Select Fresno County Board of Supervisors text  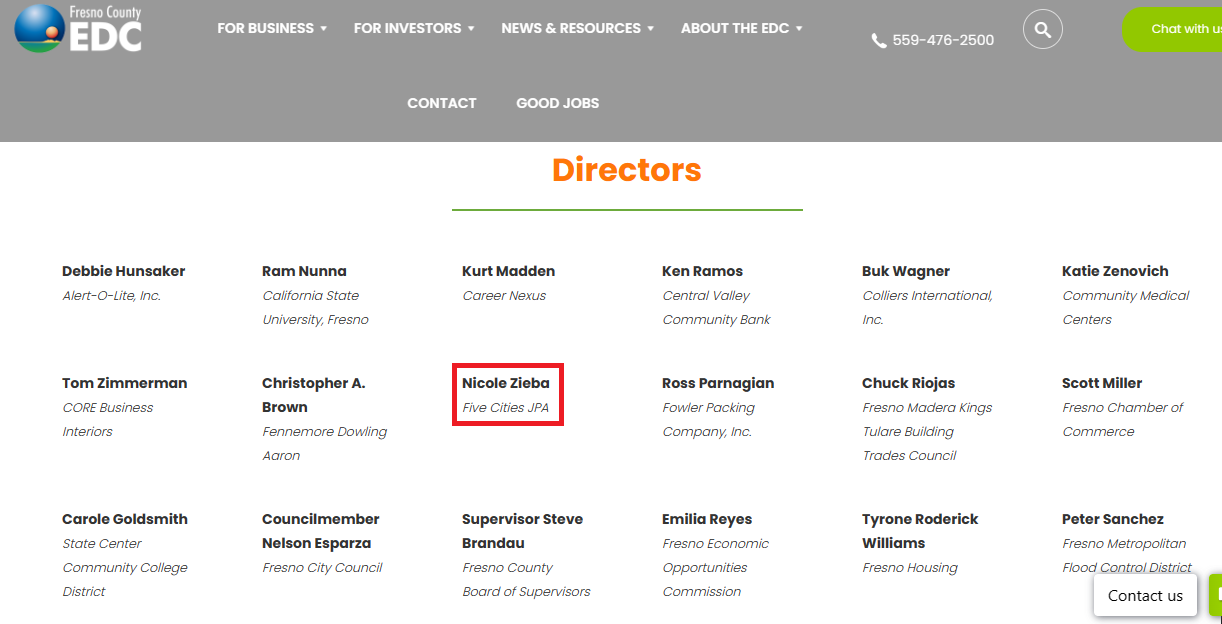(x=526, y=579)
